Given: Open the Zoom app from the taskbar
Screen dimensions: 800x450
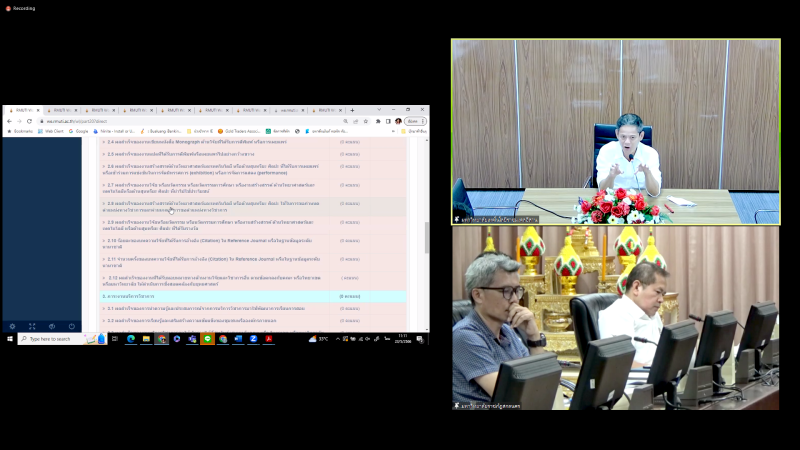Looking at the screenshot, I should pos(254,339).
